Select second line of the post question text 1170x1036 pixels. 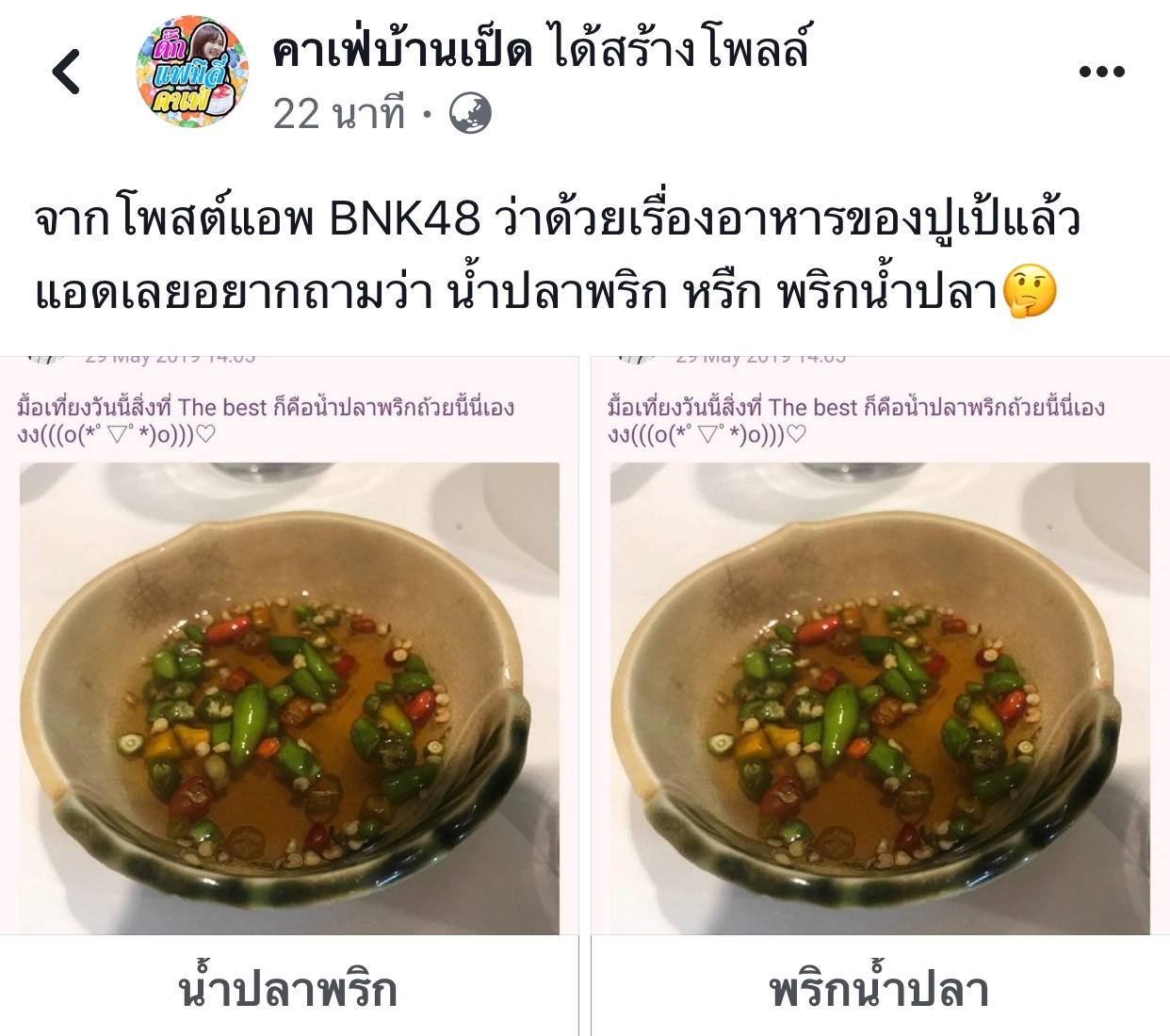pyautogui.click(x=546, y=292)
